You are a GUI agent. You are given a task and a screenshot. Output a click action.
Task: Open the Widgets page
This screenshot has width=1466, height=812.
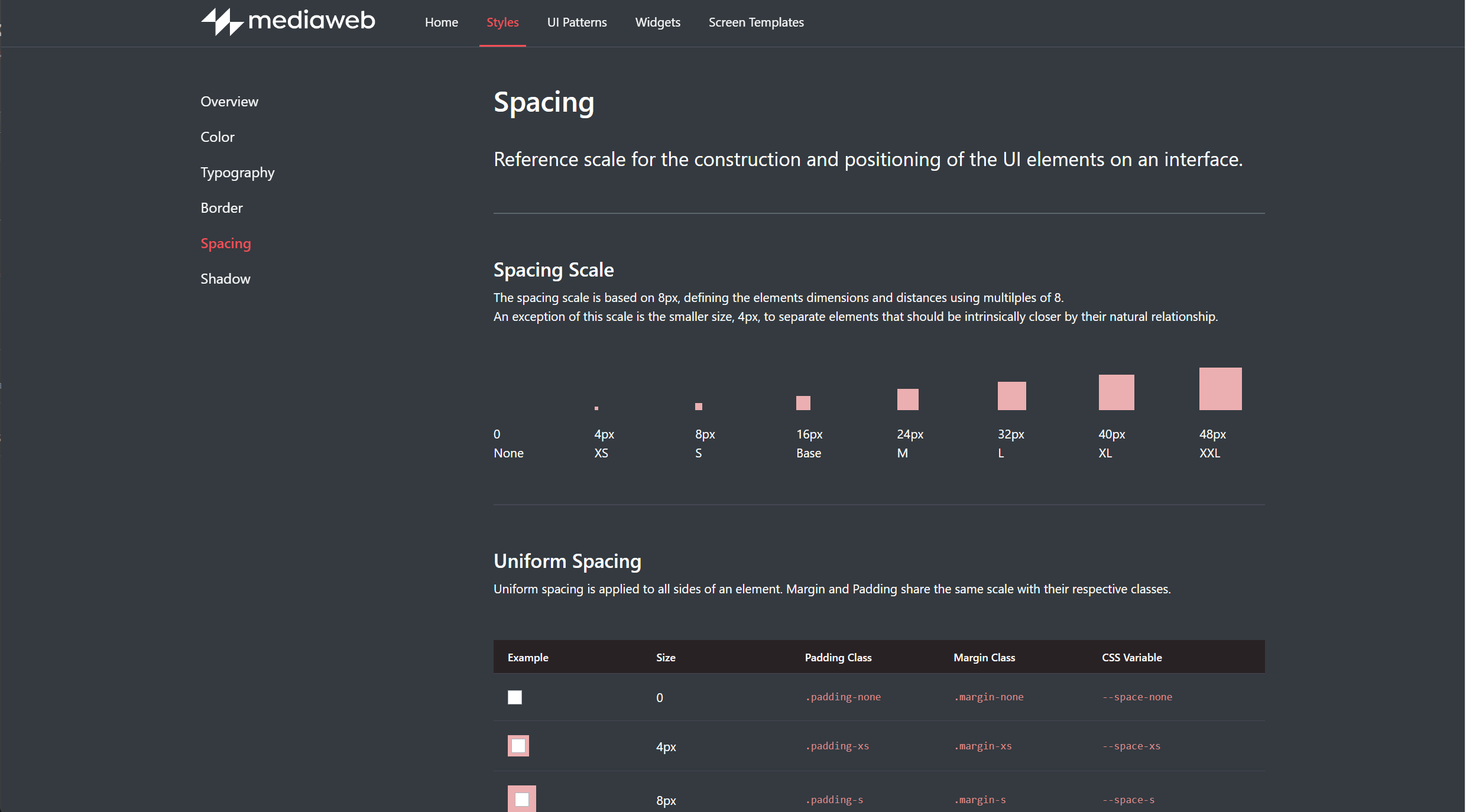[657, 22]
